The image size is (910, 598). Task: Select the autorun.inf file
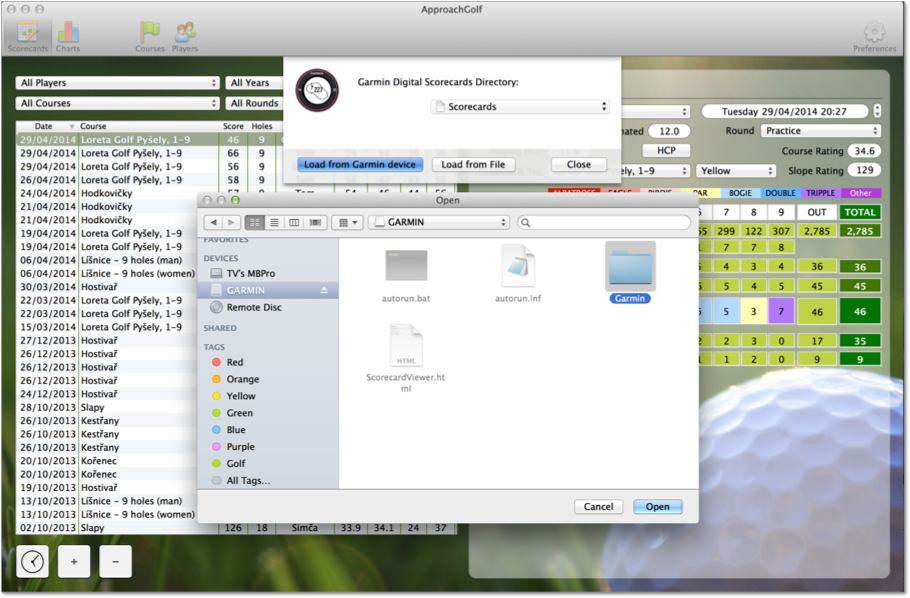tap(518, 274)
